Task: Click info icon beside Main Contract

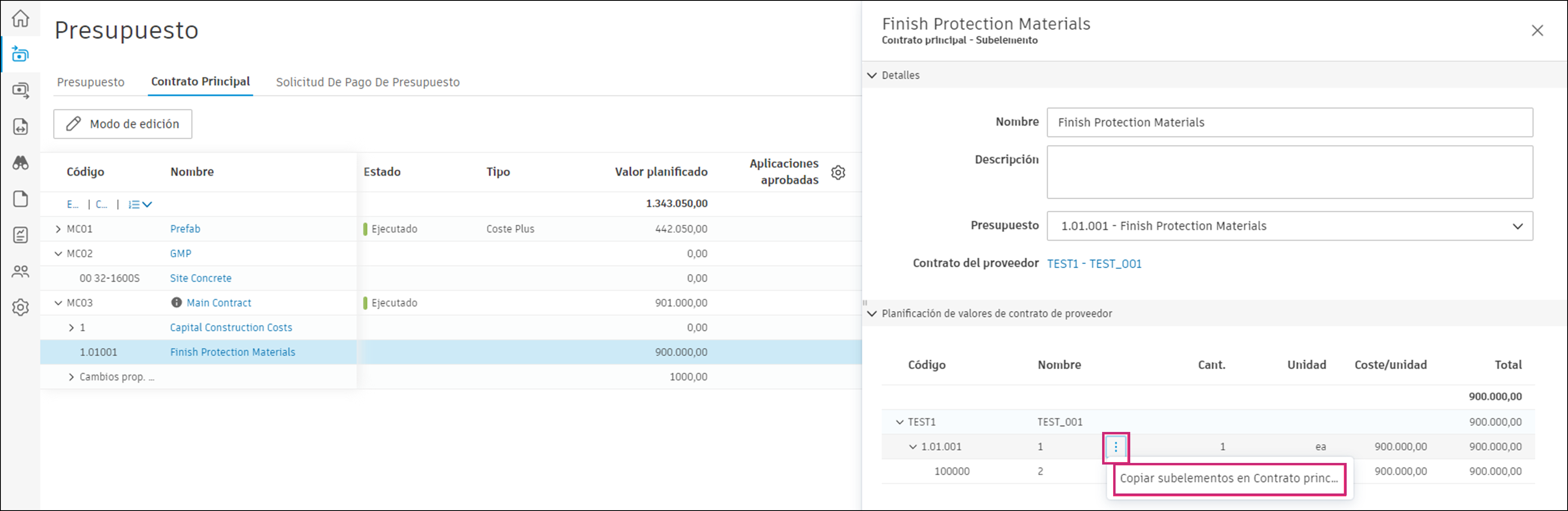Action: tap(176, 302)
